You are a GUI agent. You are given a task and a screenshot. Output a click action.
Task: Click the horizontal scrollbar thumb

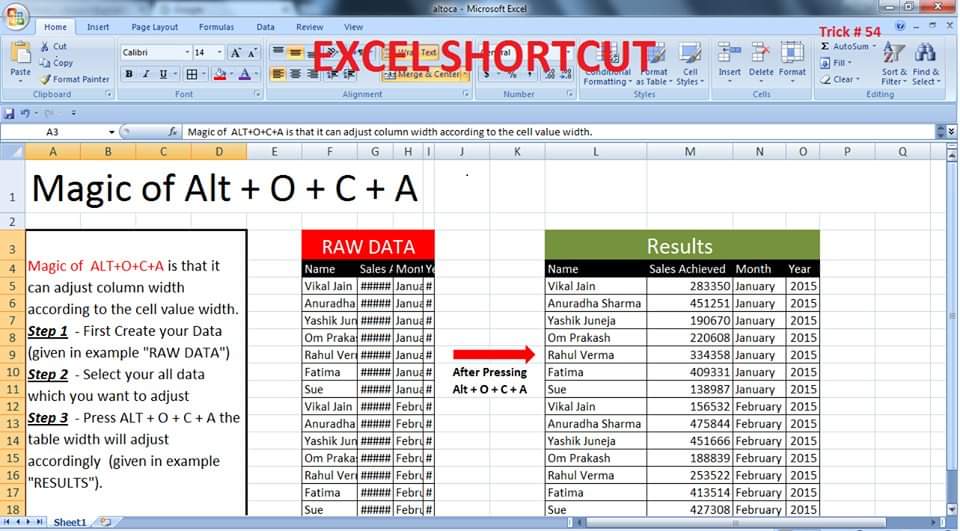tap(735, 522)
